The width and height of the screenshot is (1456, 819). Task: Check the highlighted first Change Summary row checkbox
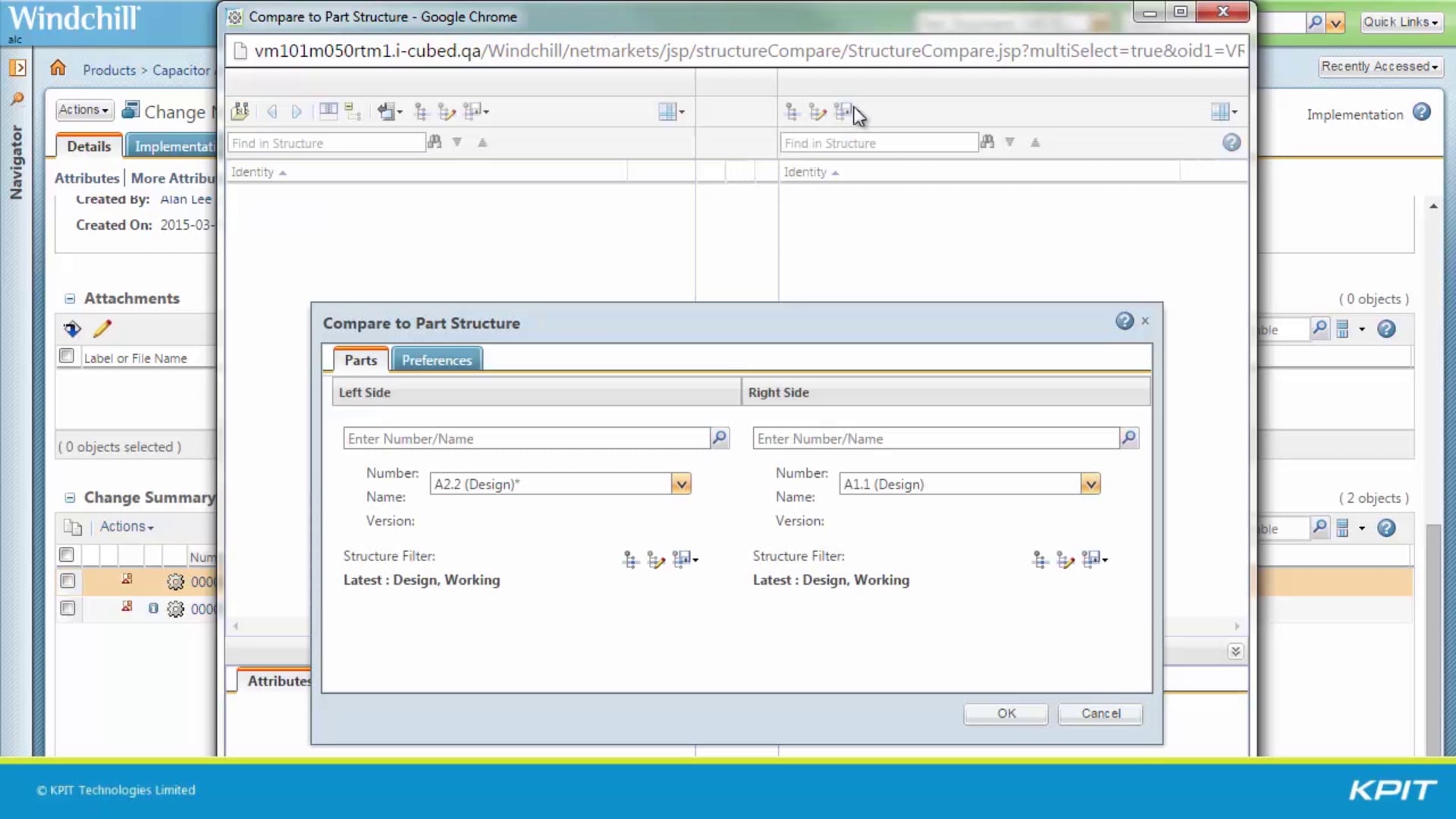[x=67, y=581]
